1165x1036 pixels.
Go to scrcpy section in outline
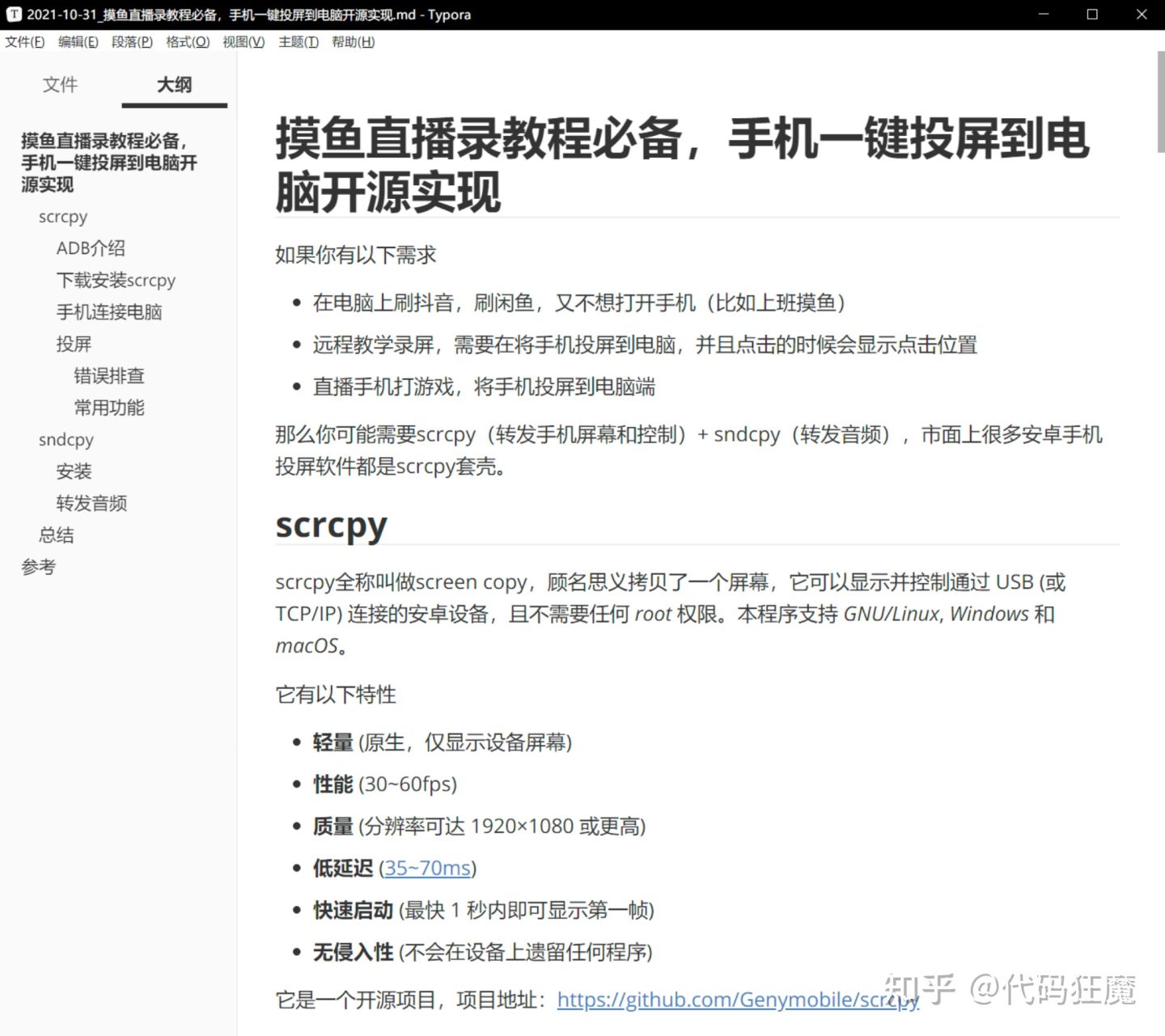coord(63,217)
